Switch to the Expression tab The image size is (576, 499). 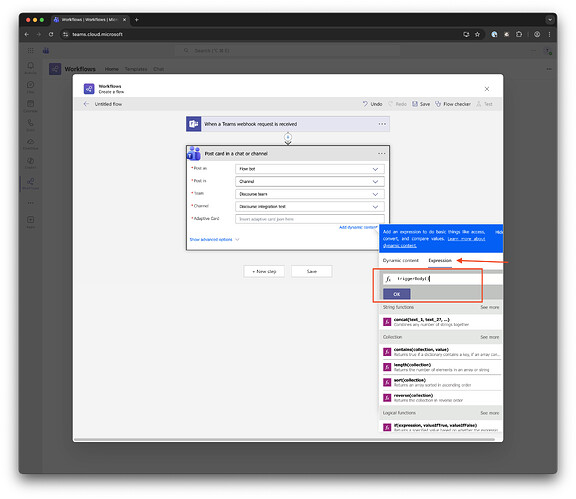440,261
